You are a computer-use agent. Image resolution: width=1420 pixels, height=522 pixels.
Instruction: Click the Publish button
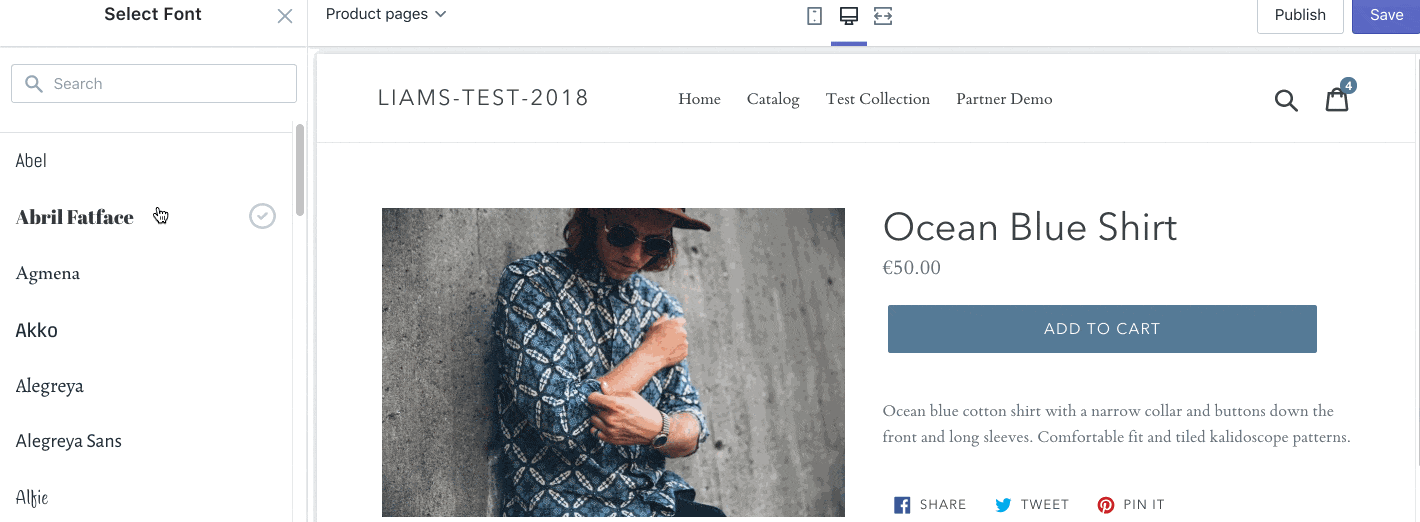pyautogui.click(x=1300, y=15)
